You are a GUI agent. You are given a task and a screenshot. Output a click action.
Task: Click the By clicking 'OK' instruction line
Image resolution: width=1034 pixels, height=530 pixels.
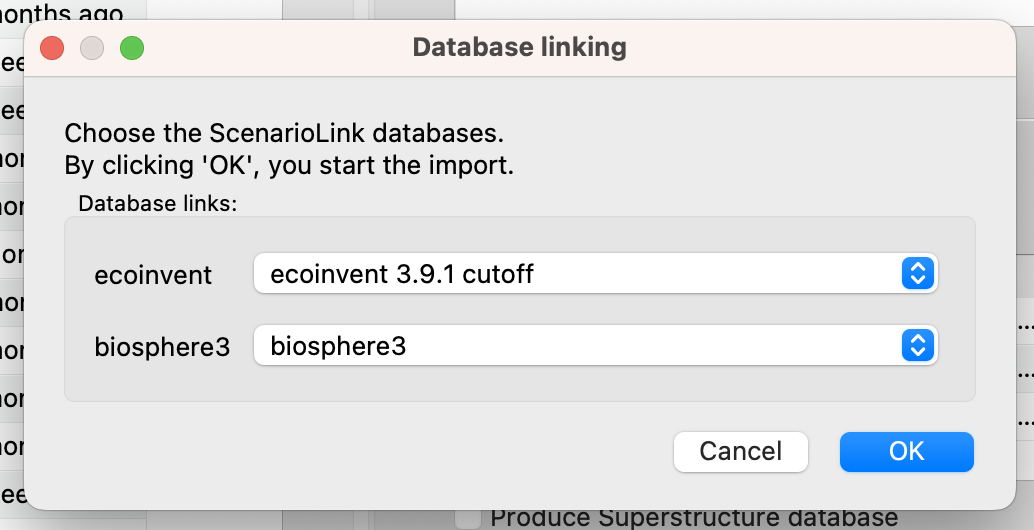289,165
